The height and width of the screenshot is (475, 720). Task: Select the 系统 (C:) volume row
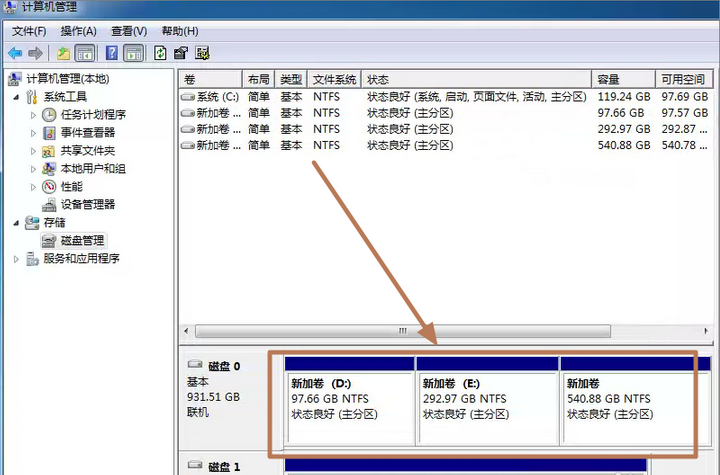click(x=445, y=97)
